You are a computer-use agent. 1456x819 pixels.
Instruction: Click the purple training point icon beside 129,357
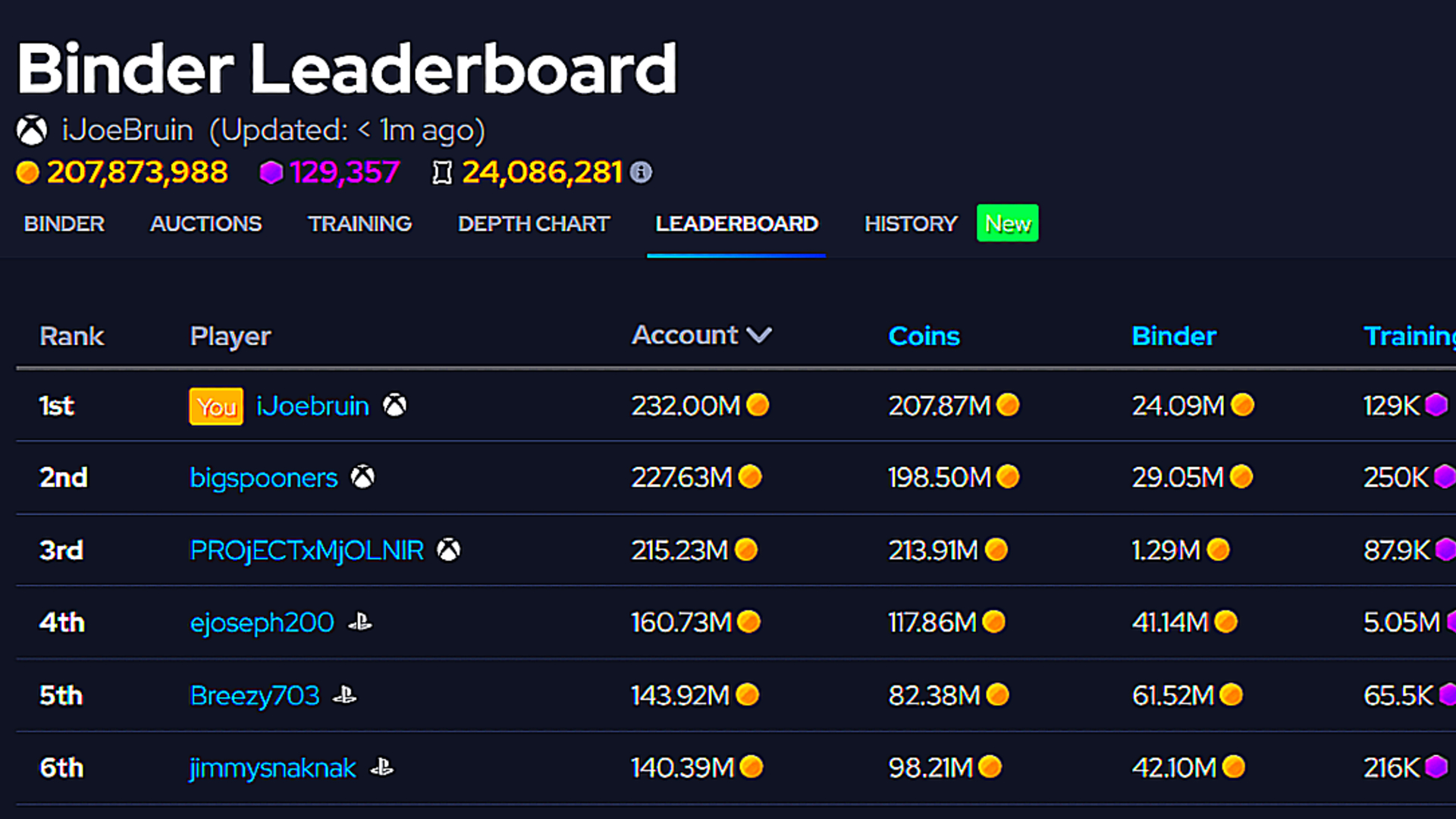tap(271, 172)
